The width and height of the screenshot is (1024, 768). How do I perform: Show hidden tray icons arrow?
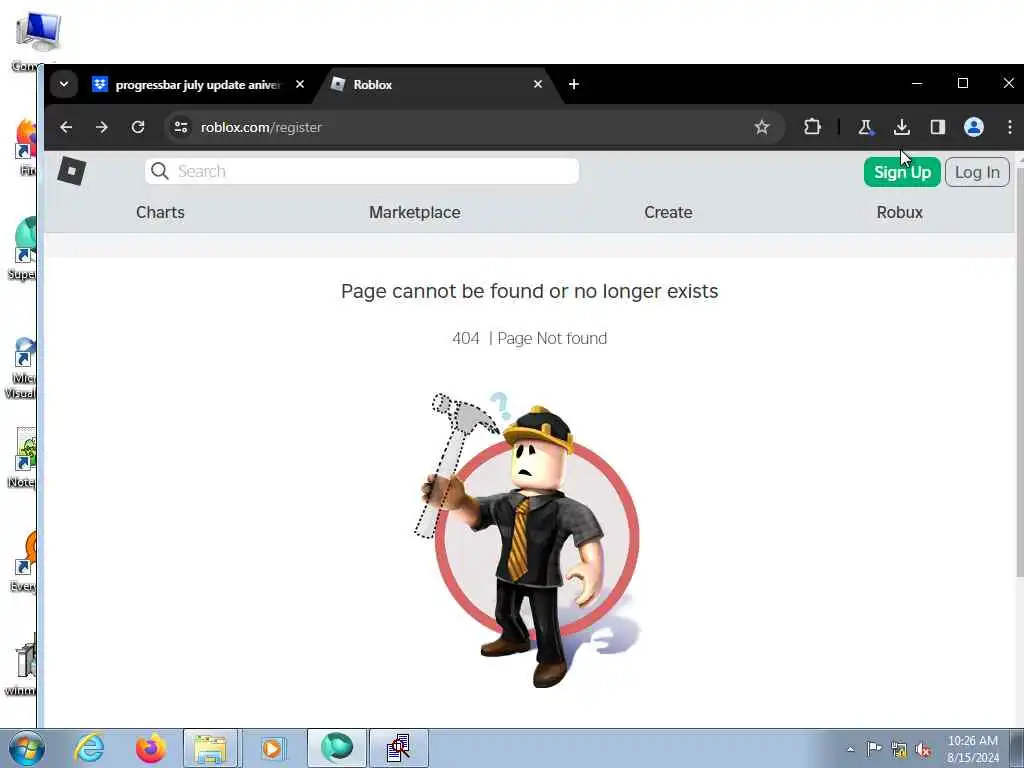point(850,750)
